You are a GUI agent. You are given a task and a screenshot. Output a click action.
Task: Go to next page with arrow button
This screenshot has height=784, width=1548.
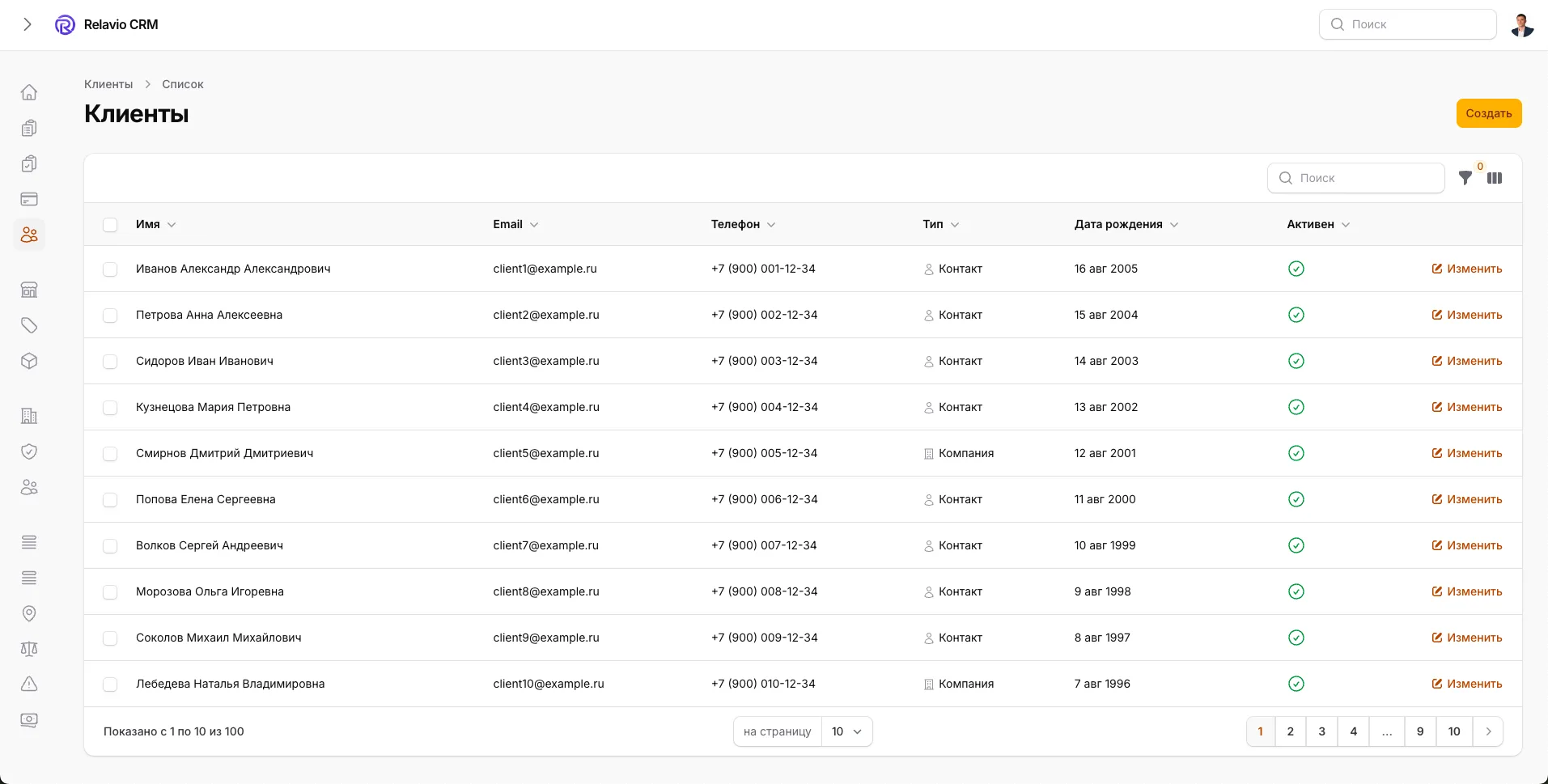click(1488, 731)
